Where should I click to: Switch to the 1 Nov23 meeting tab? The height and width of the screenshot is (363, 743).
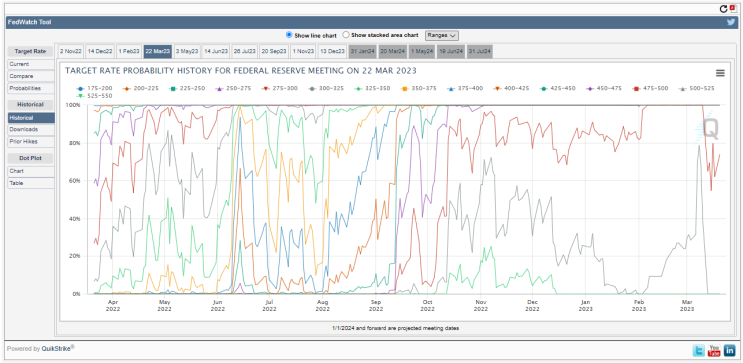303,51
